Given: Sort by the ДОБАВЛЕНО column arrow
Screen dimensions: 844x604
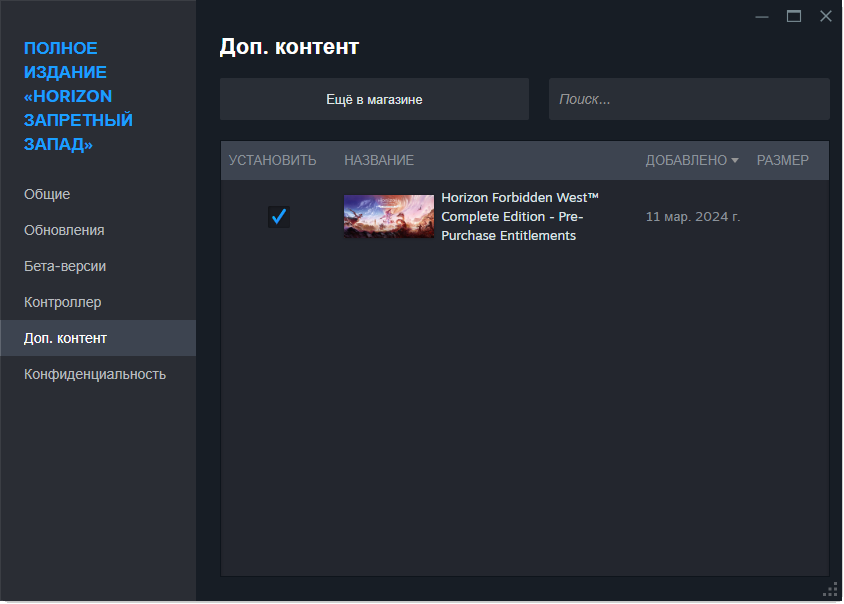Looking at the screenshot, I should [735, 160].
